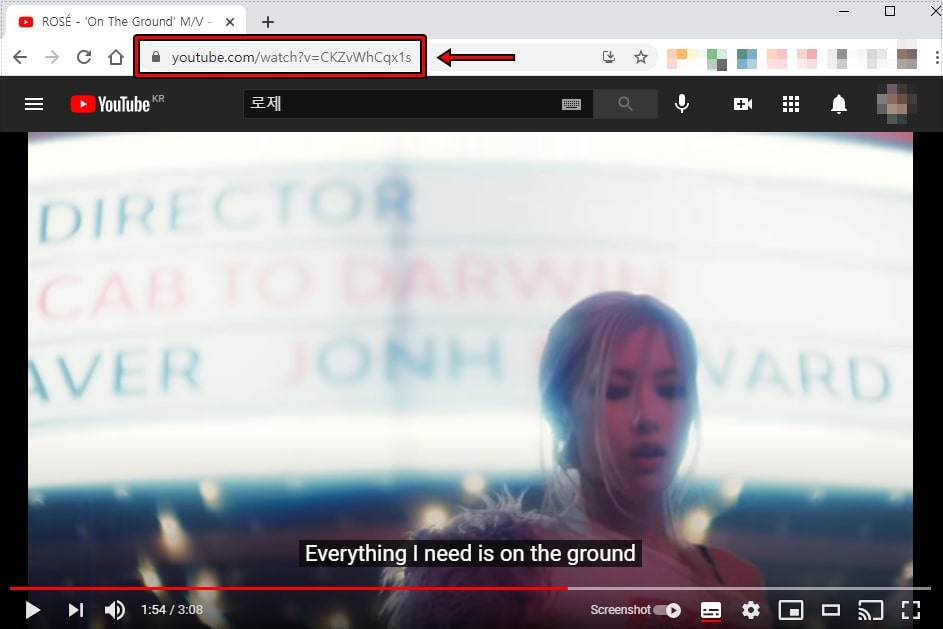Open the on-screen keyboard in search box

[571, 105]
